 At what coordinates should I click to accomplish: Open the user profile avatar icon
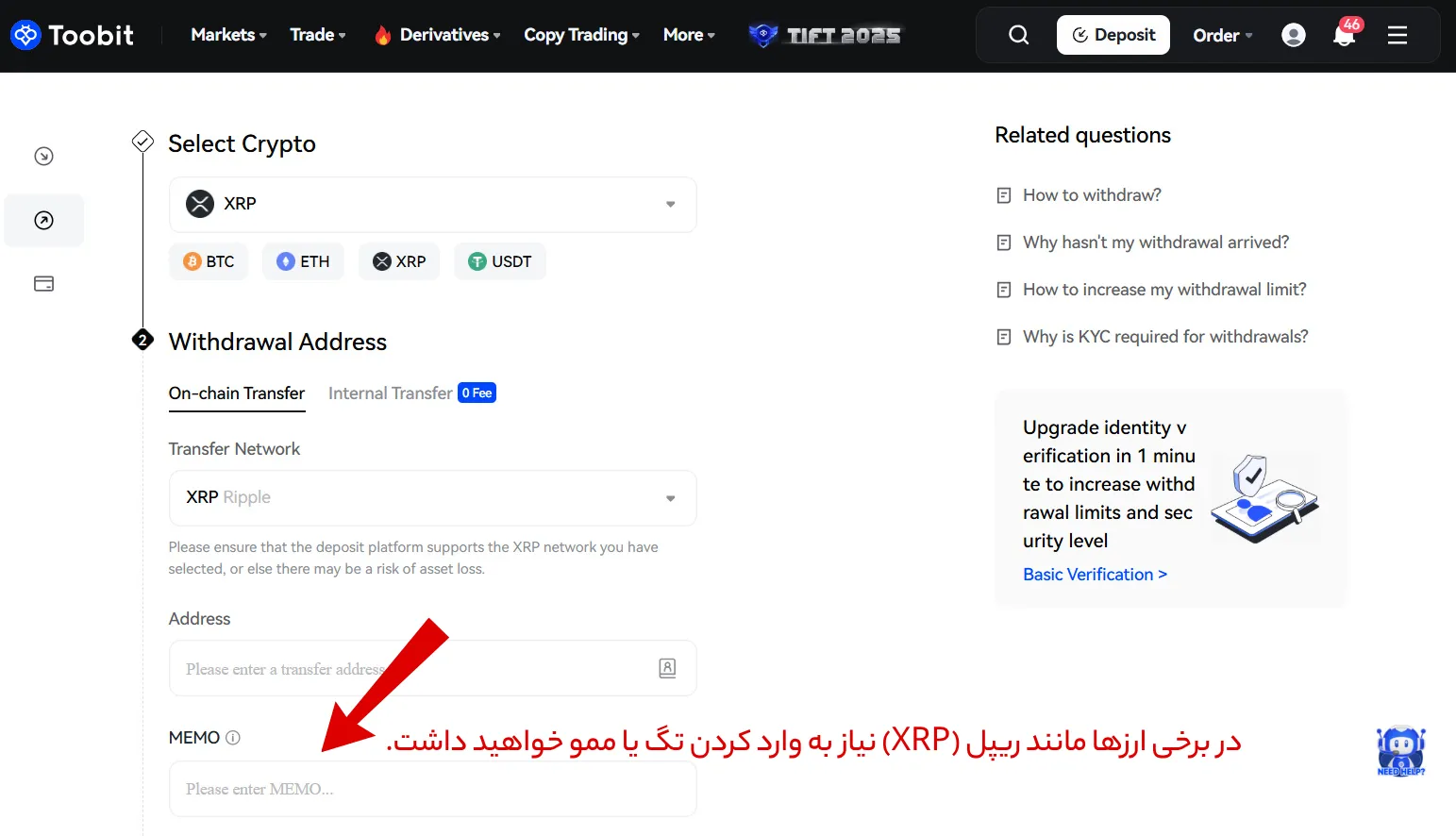1294,35
